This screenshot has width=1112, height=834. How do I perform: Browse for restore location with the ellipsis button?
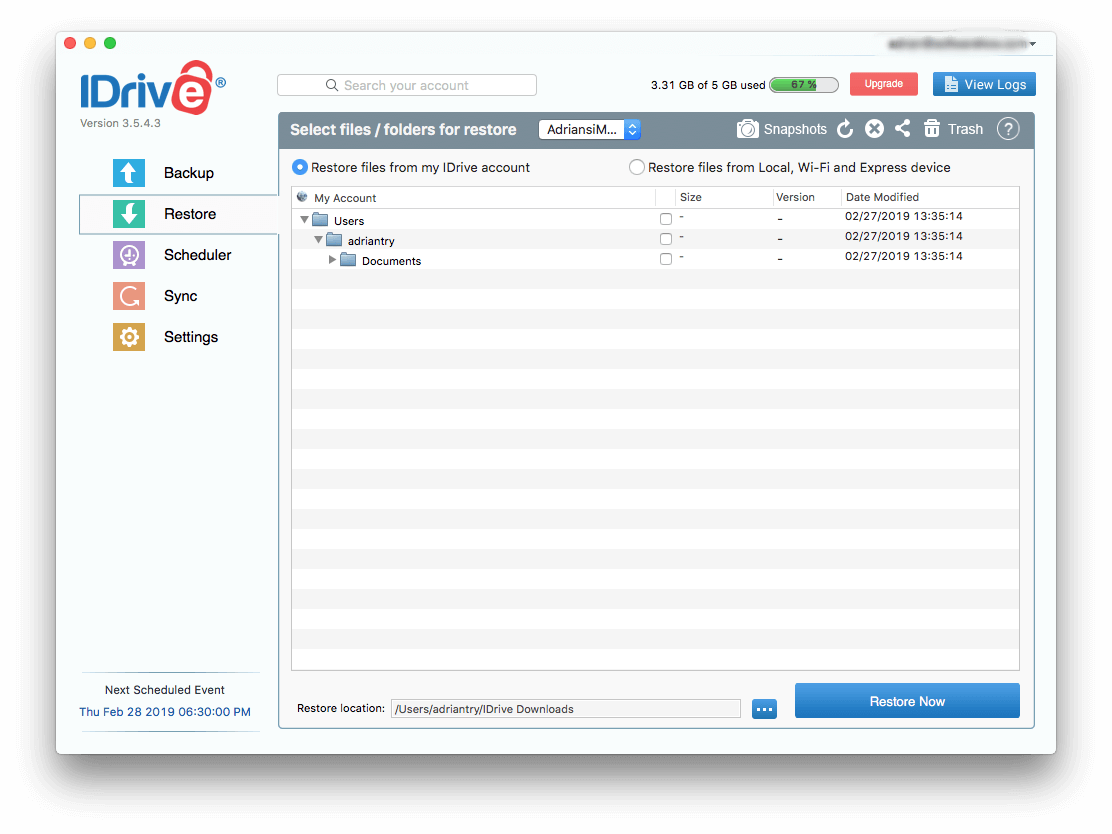[764, 709]
